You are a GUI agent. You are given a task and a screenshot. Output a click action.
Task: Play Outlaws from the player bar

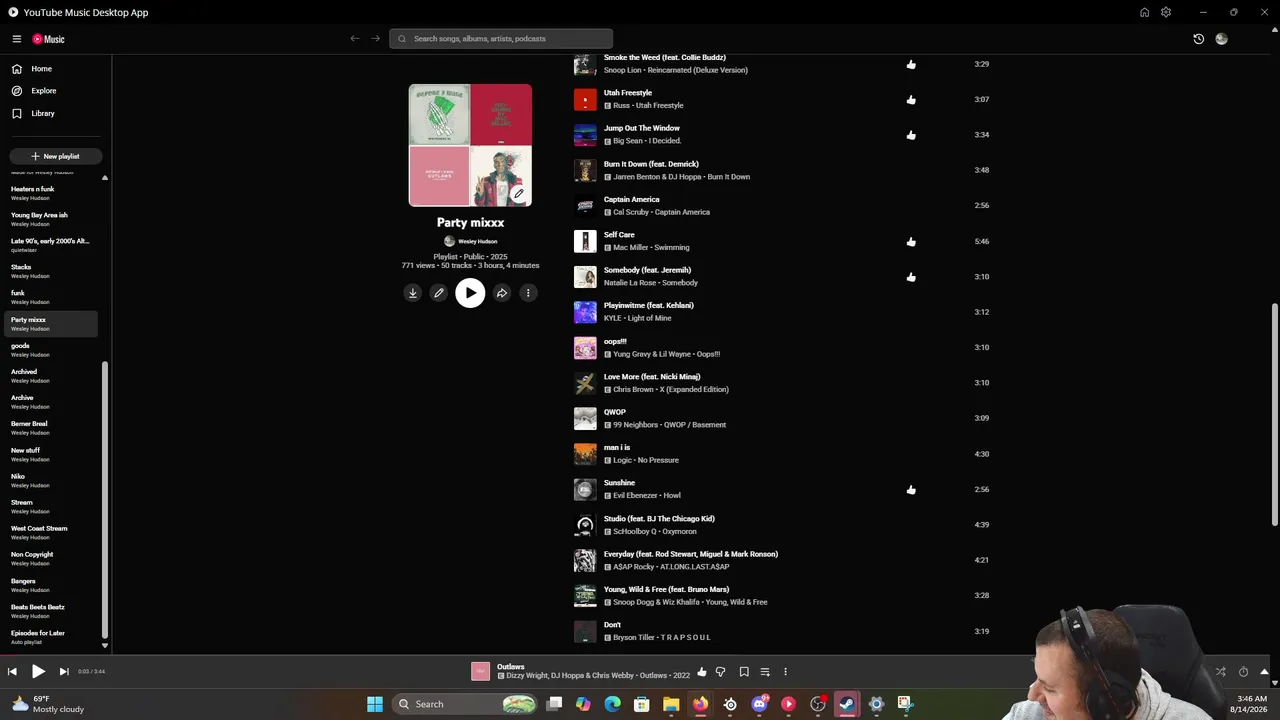tap(38, 672)
